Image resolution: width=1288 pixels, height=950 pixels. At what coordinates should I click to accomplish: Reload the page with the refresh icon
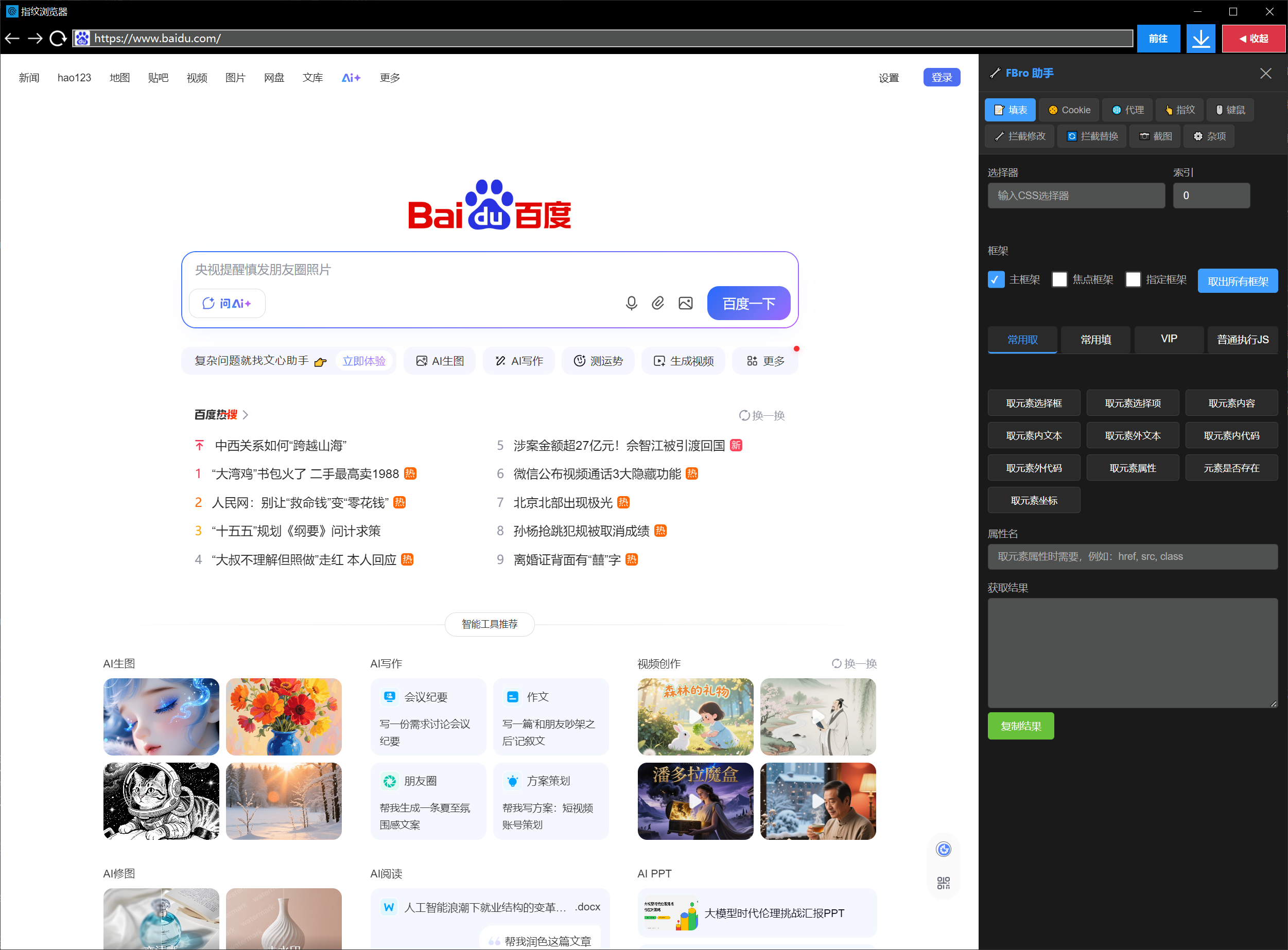point(58,38)
